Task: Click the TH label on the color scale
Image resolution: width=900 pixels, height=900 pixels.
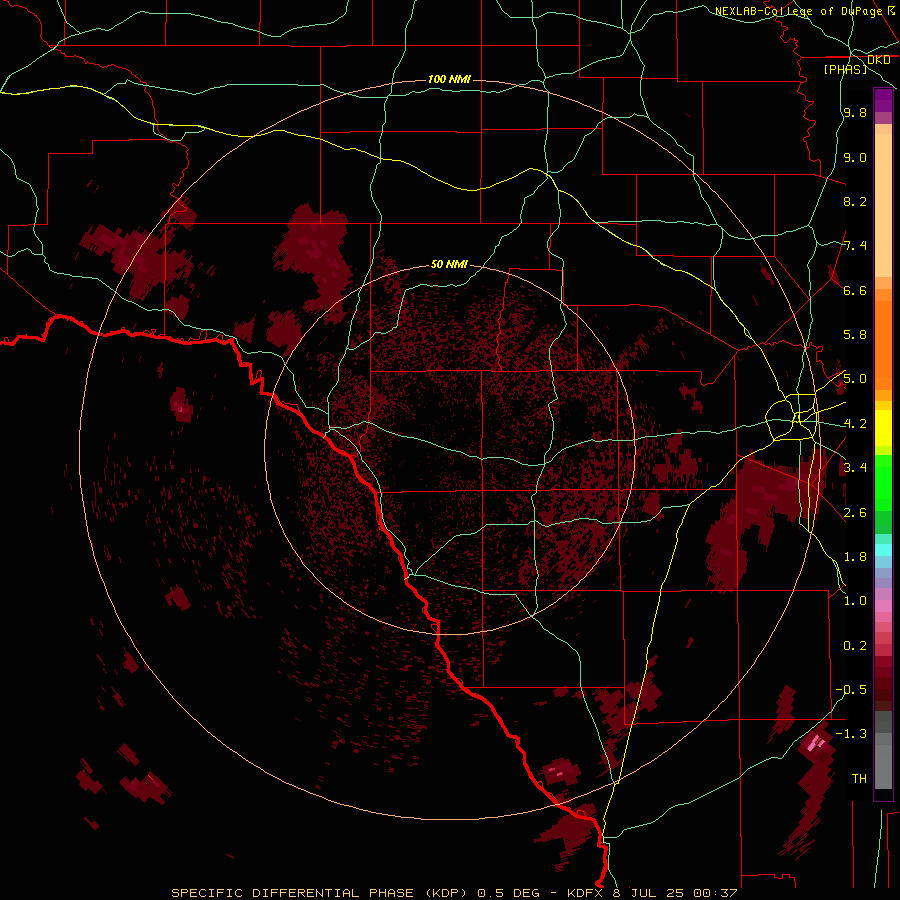Action: pos(859,779)
